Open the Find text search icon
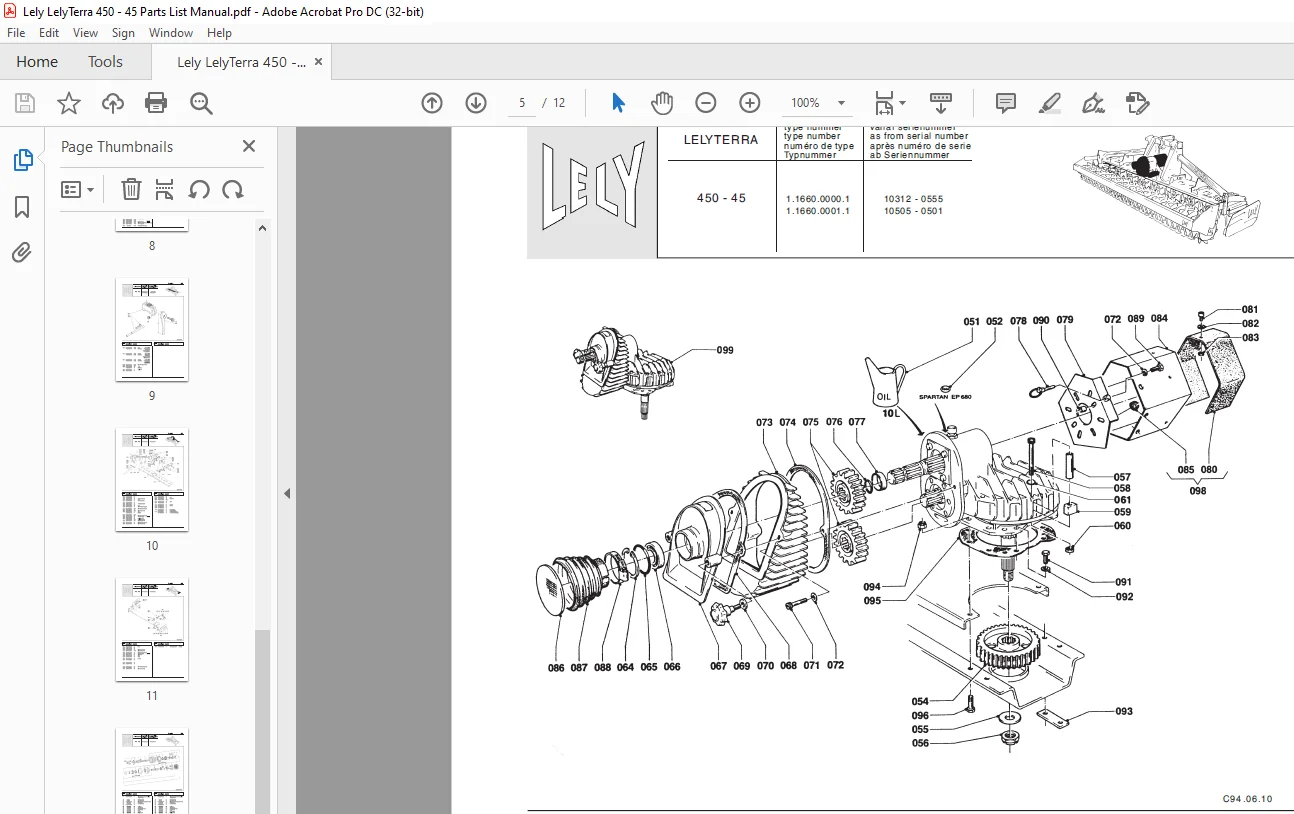The width and height of the screenshot is (1294, 814). point(201,103)
